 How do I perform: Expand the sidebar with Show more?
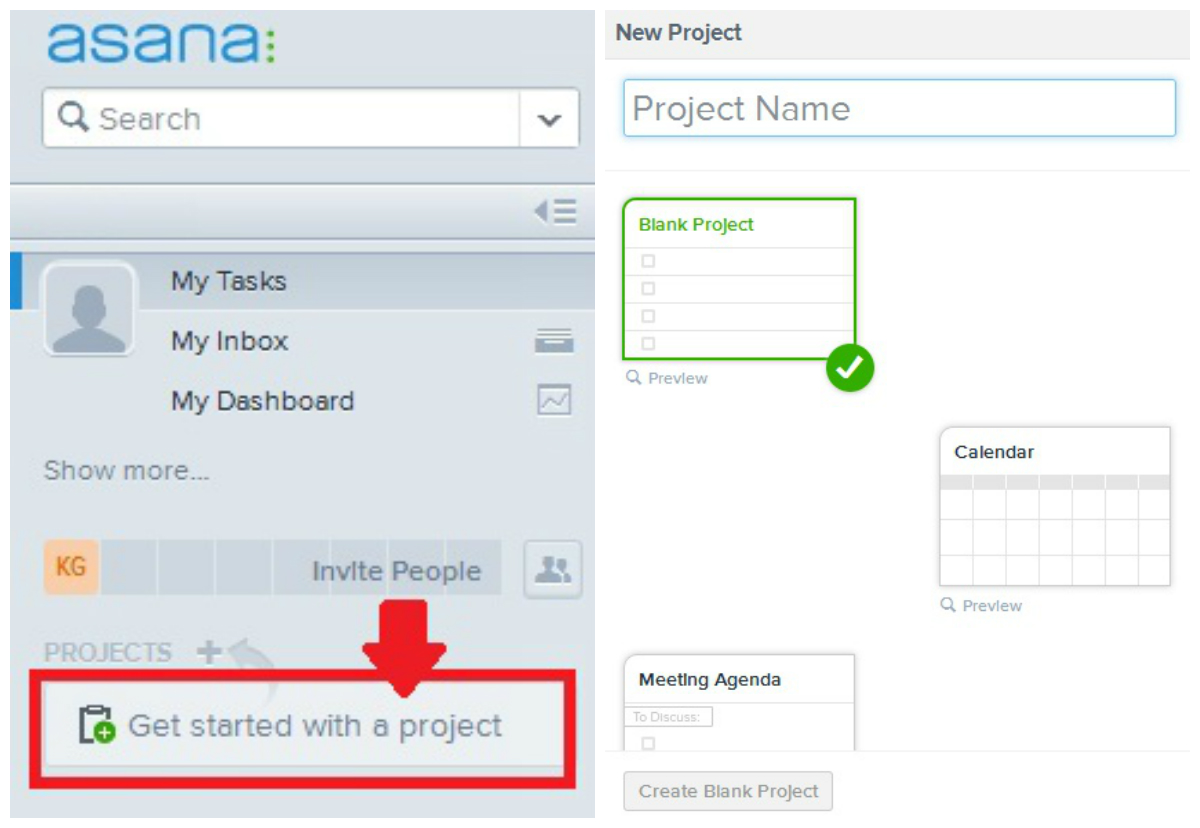pyautogui.click(x=127, y=470)
